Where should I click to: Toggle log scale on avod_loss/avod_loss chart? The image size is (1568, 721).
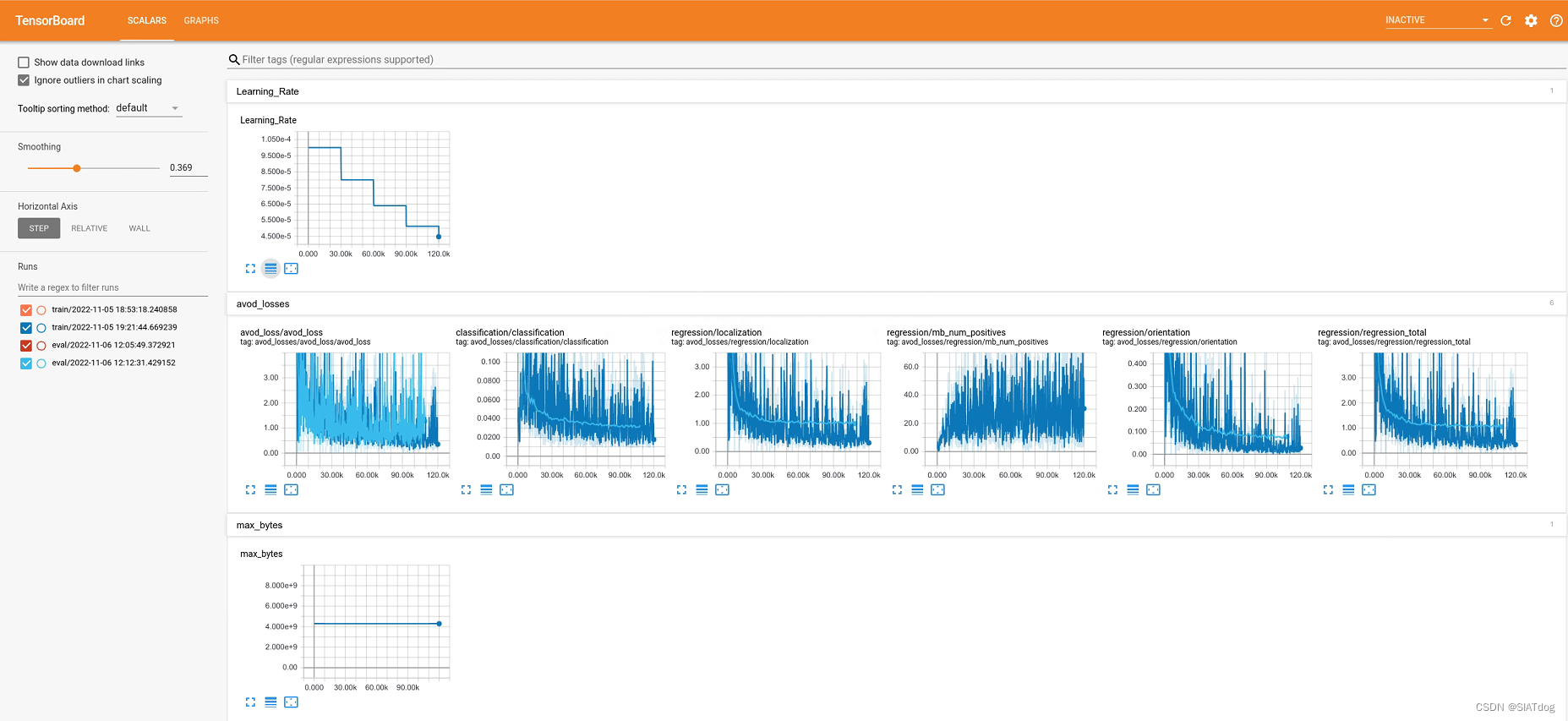coord(270,490)
